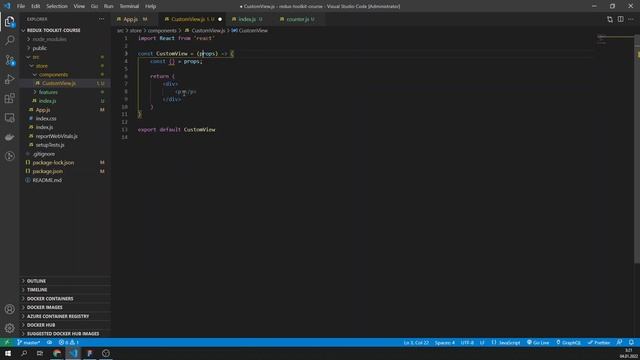Click the editor minimap
The image size is (640, 360).
pyautogui.click(x=615, y=40)
